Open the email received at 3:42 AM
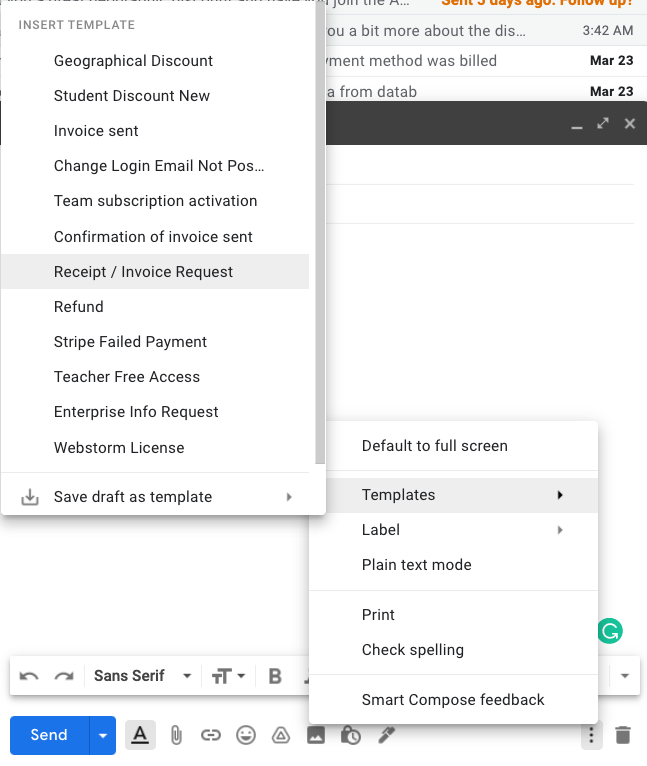 486,31
